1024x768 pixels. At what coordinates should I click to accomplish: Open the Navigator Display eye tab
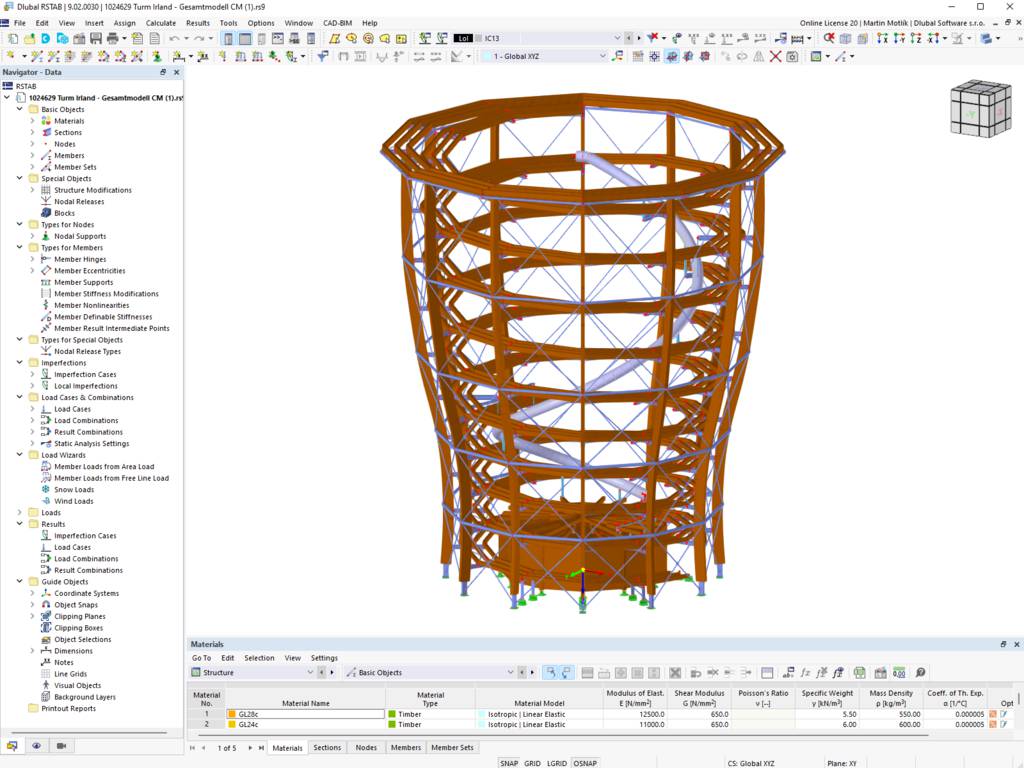(37, 746)
